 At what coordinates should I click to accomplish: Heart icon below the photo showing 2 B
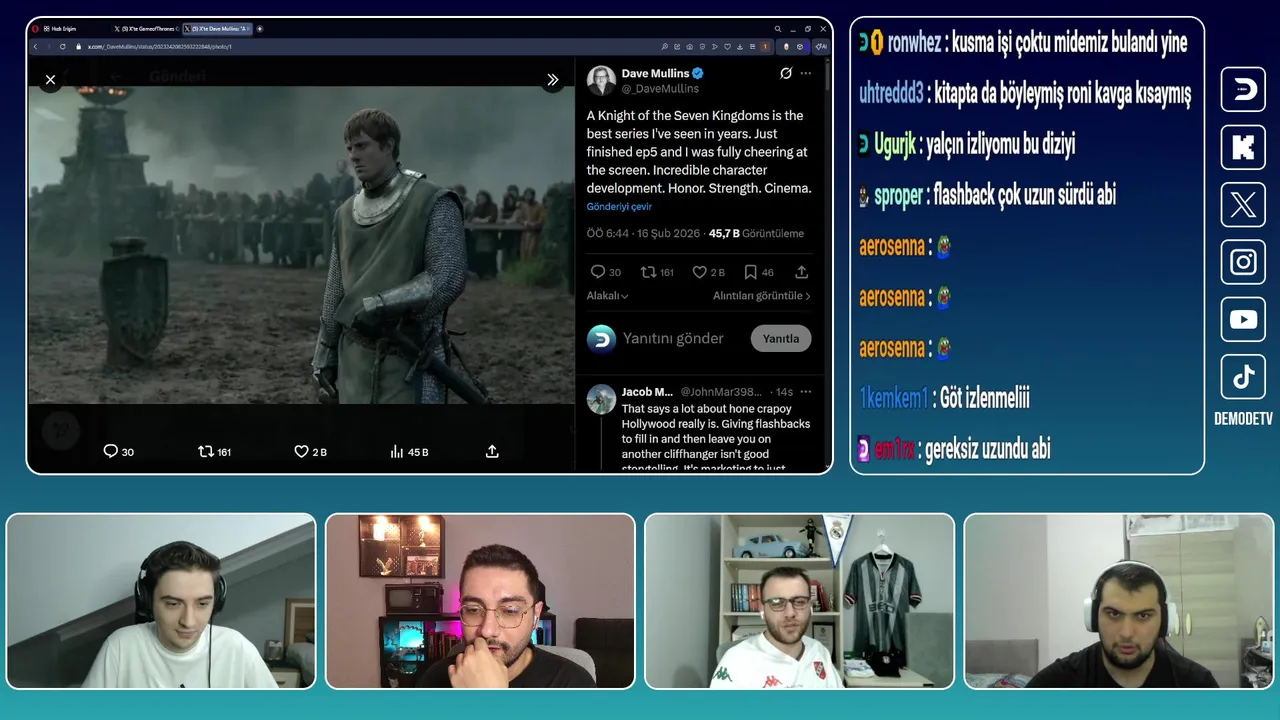click(301, 451)
